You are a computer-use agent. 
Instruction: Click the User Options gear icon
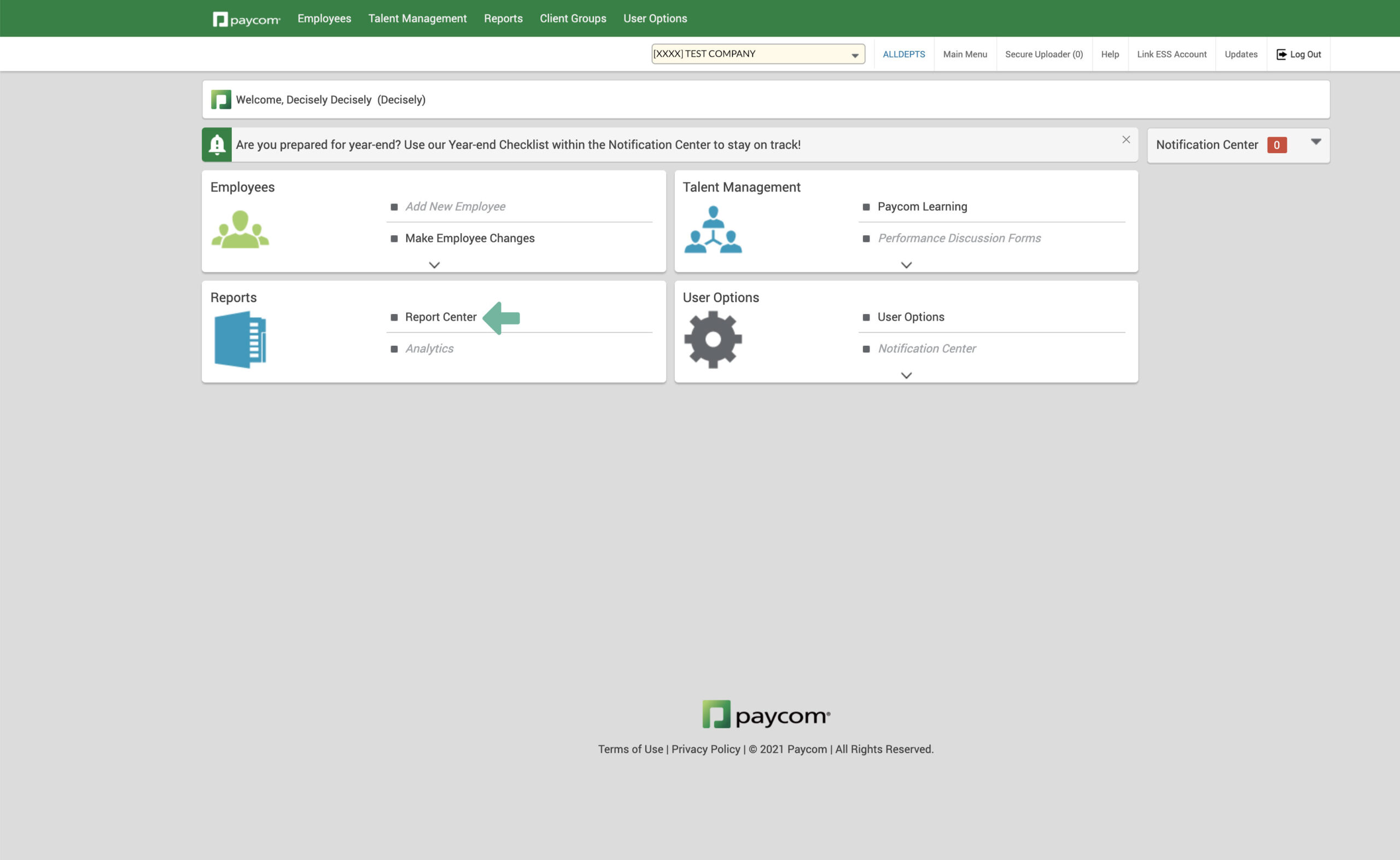713,340
